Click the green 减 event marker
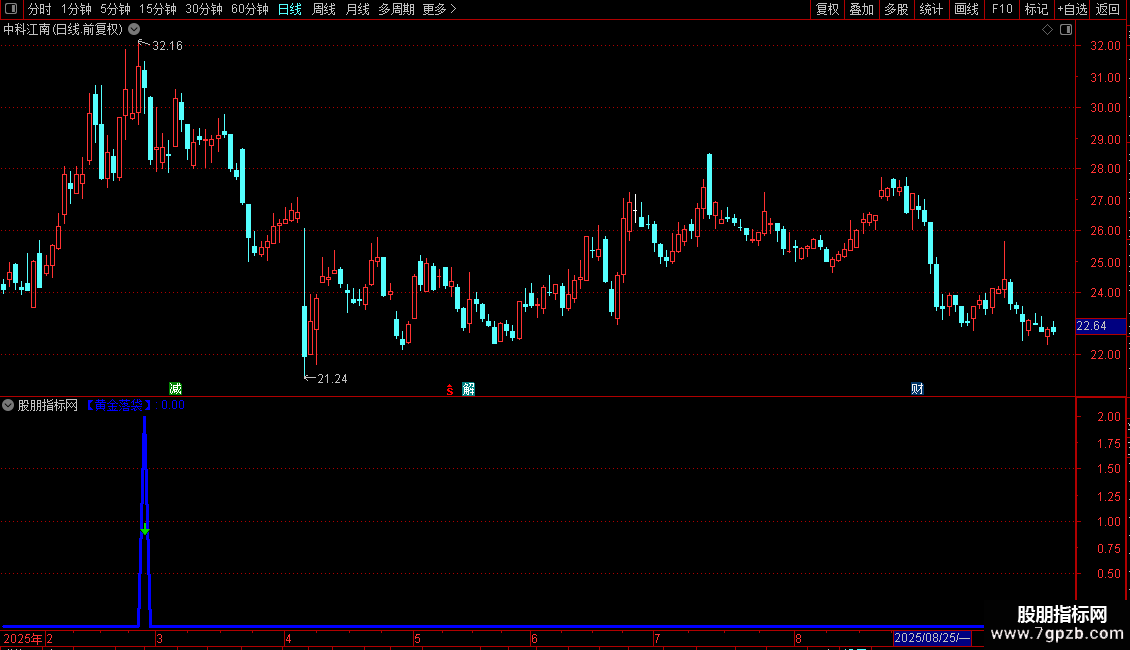 [175, 389]
